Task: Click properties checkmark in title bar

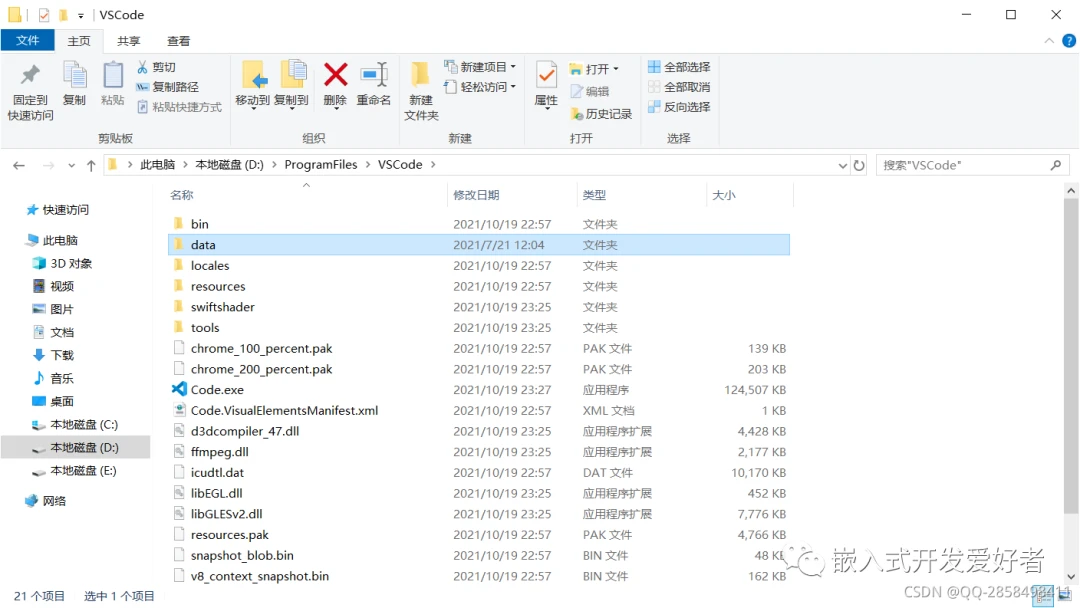Action: click(43, 14)
